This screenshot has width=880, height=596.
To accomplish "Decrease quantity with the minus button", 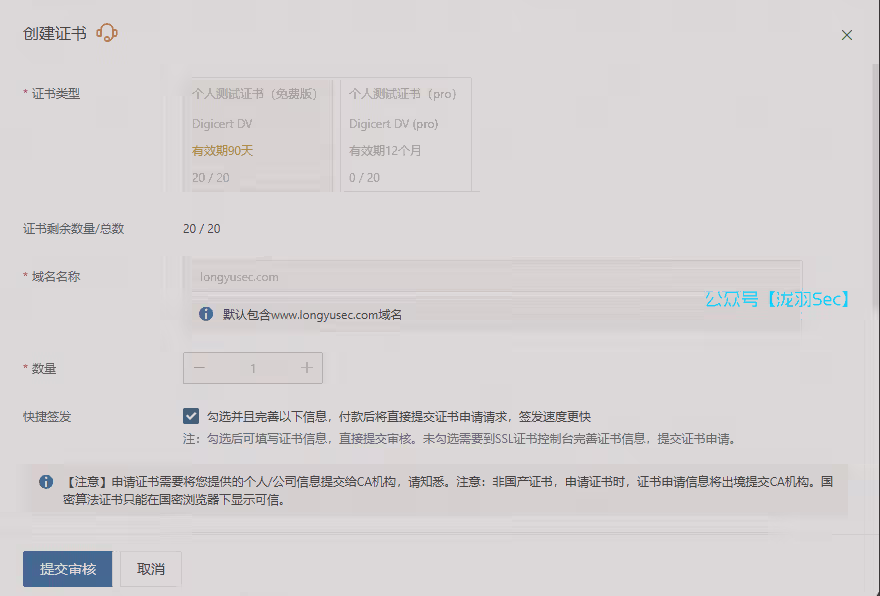I will pyautogui.click(x=200, y=368).
